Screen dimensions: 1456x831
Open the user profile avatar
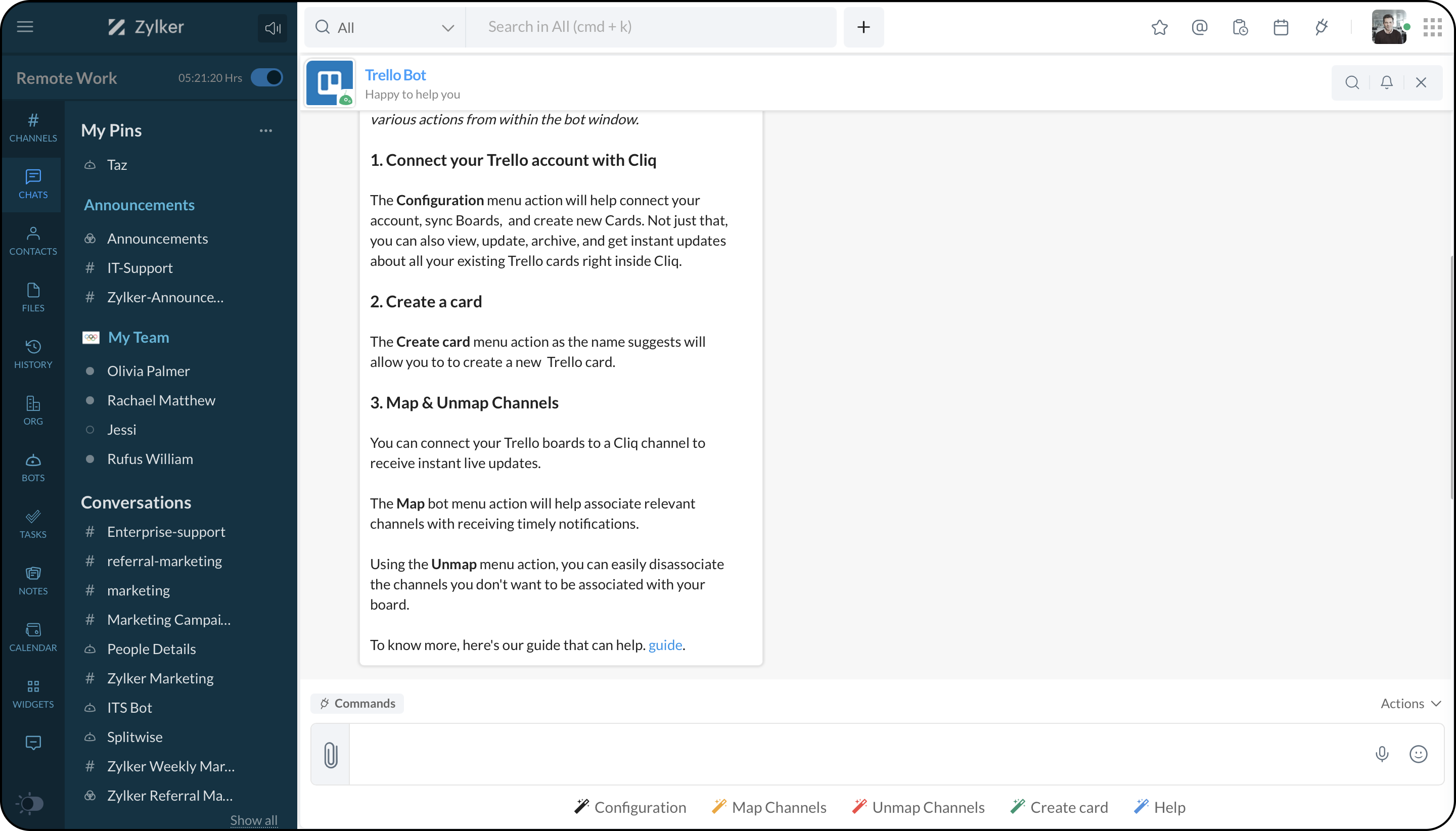1389,27
